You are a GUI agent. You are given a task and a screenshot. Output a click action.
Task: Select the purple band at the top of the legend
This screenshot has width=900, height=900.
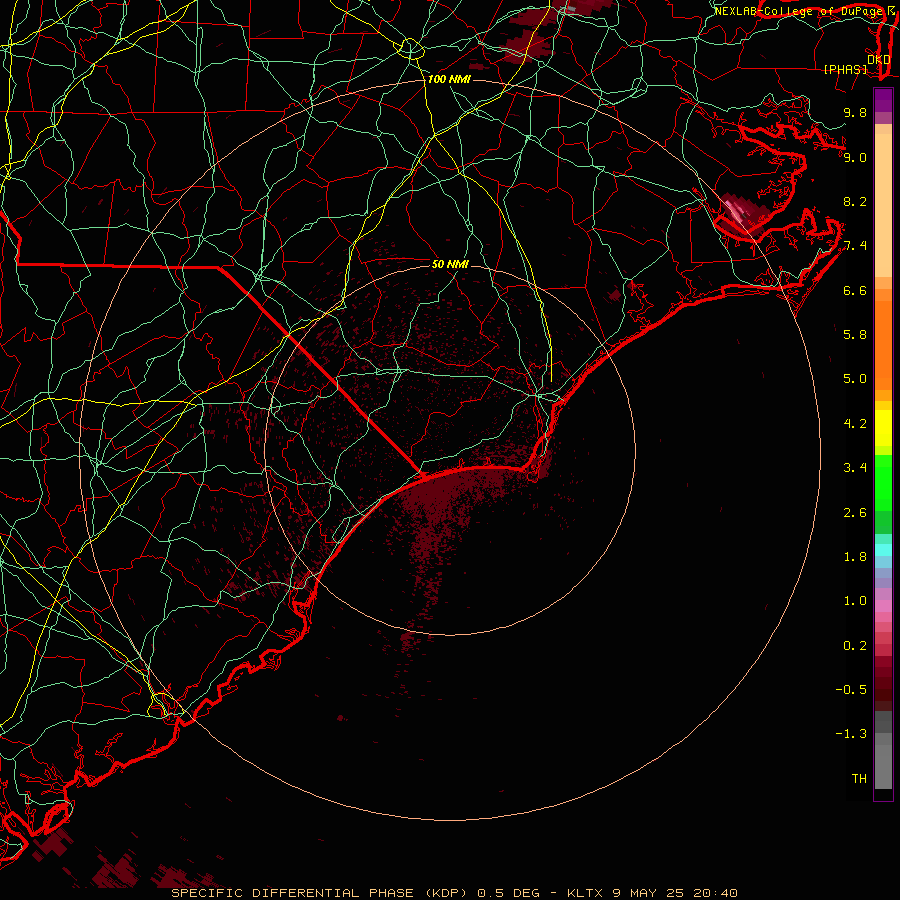click(883, 101)
